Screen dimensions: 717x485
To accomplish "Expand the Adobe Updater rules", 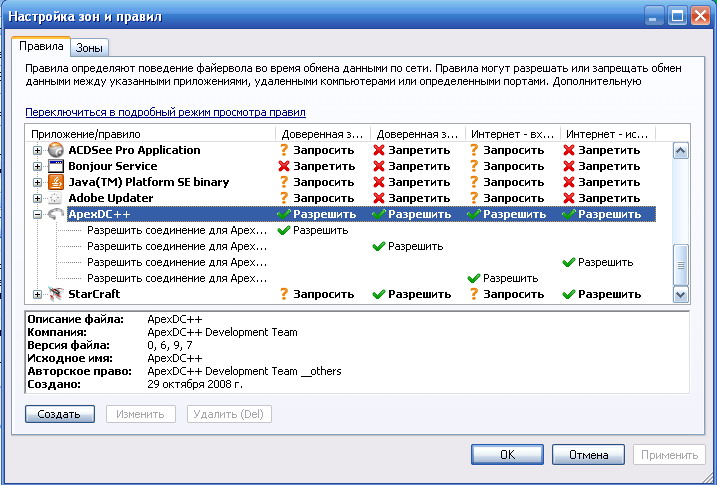I will point(37,198).
